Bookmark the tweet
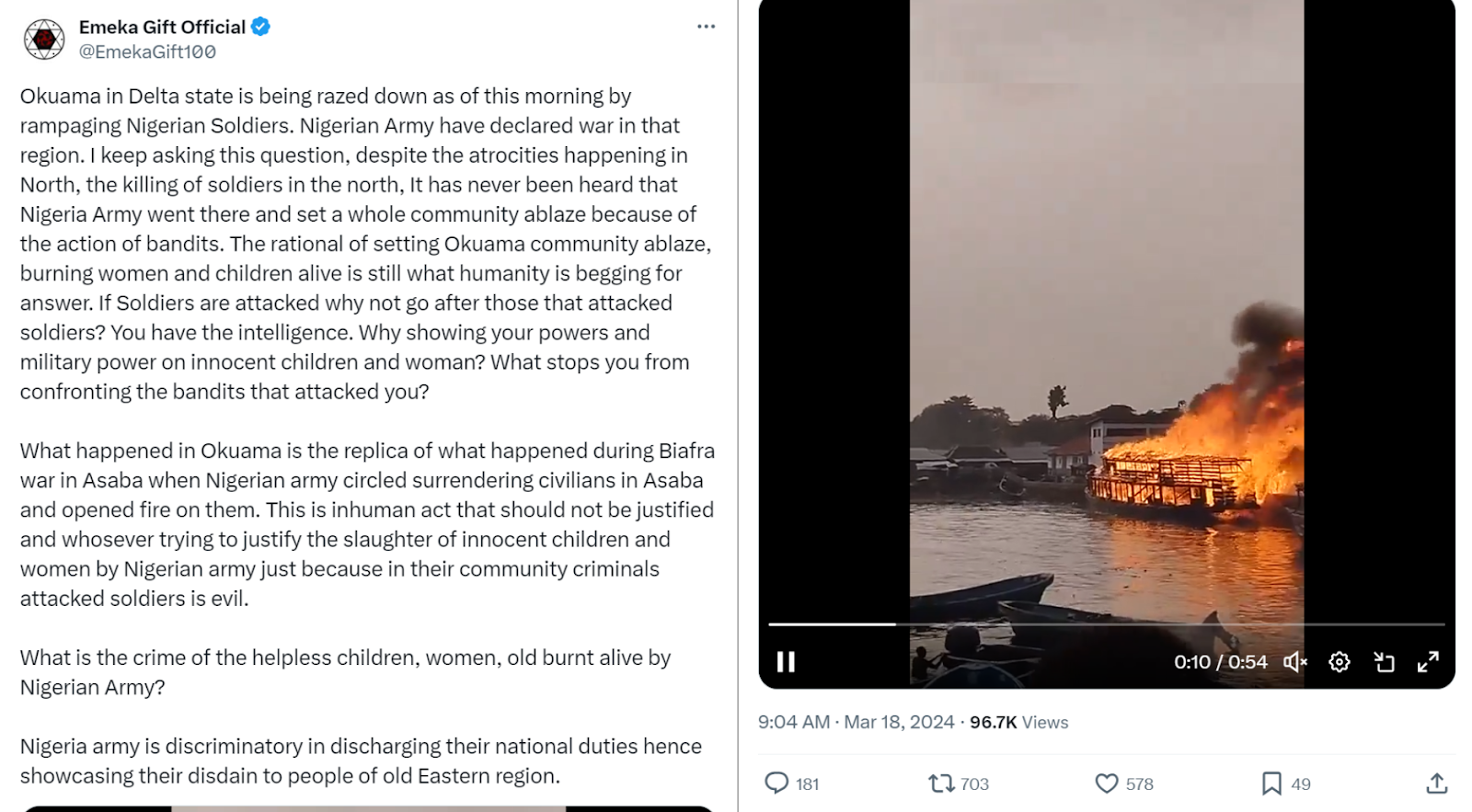 click(1272, 783)
